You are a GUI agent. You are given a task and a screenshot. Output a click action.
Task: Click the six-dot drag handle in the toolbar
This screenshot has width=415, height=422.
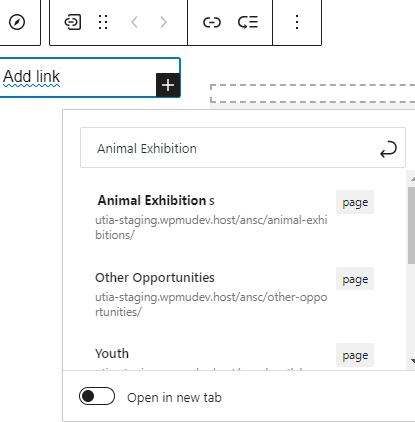(103, 22)
